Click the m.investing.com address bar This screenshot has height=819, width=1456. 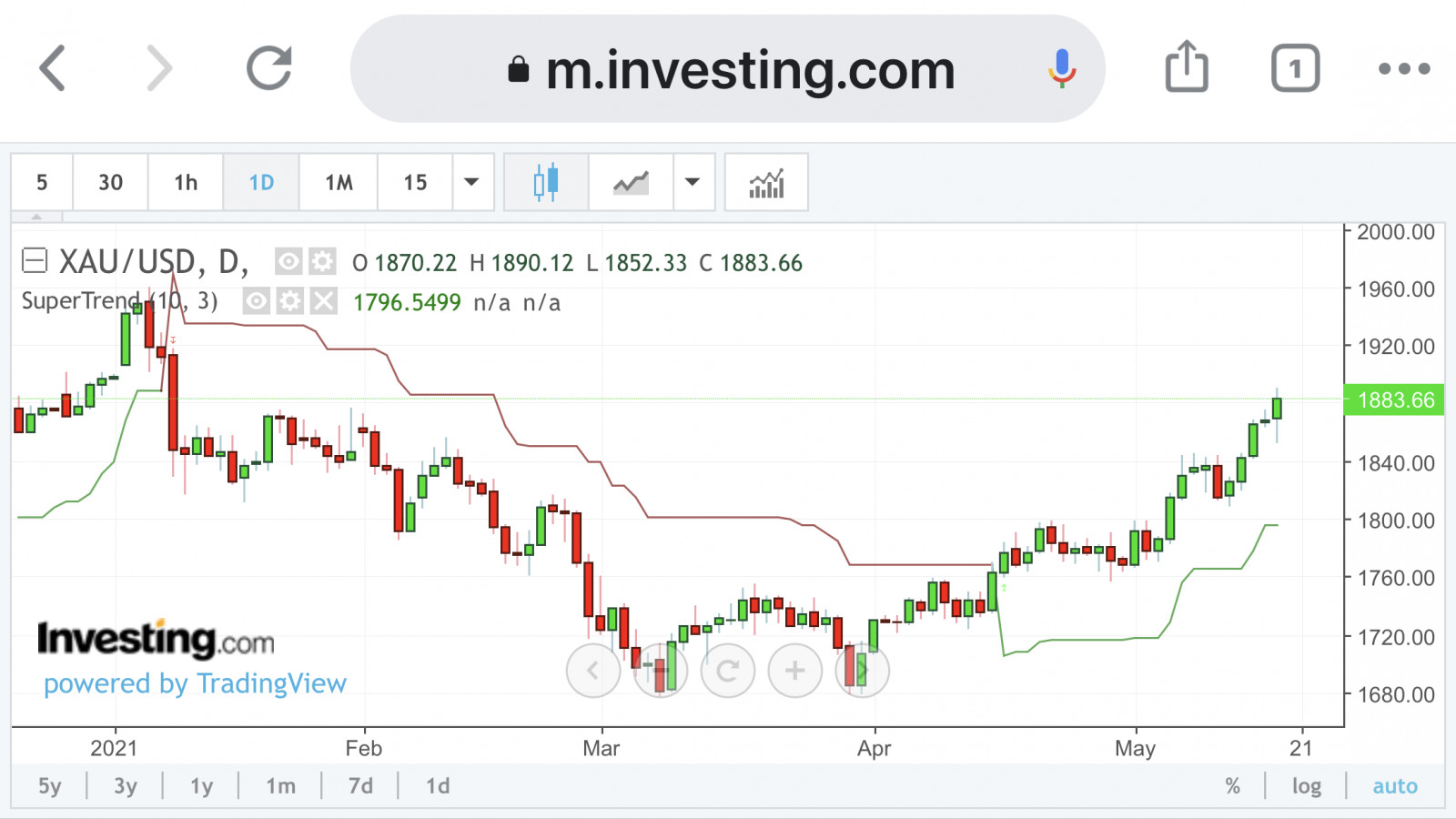click(728, 69)
